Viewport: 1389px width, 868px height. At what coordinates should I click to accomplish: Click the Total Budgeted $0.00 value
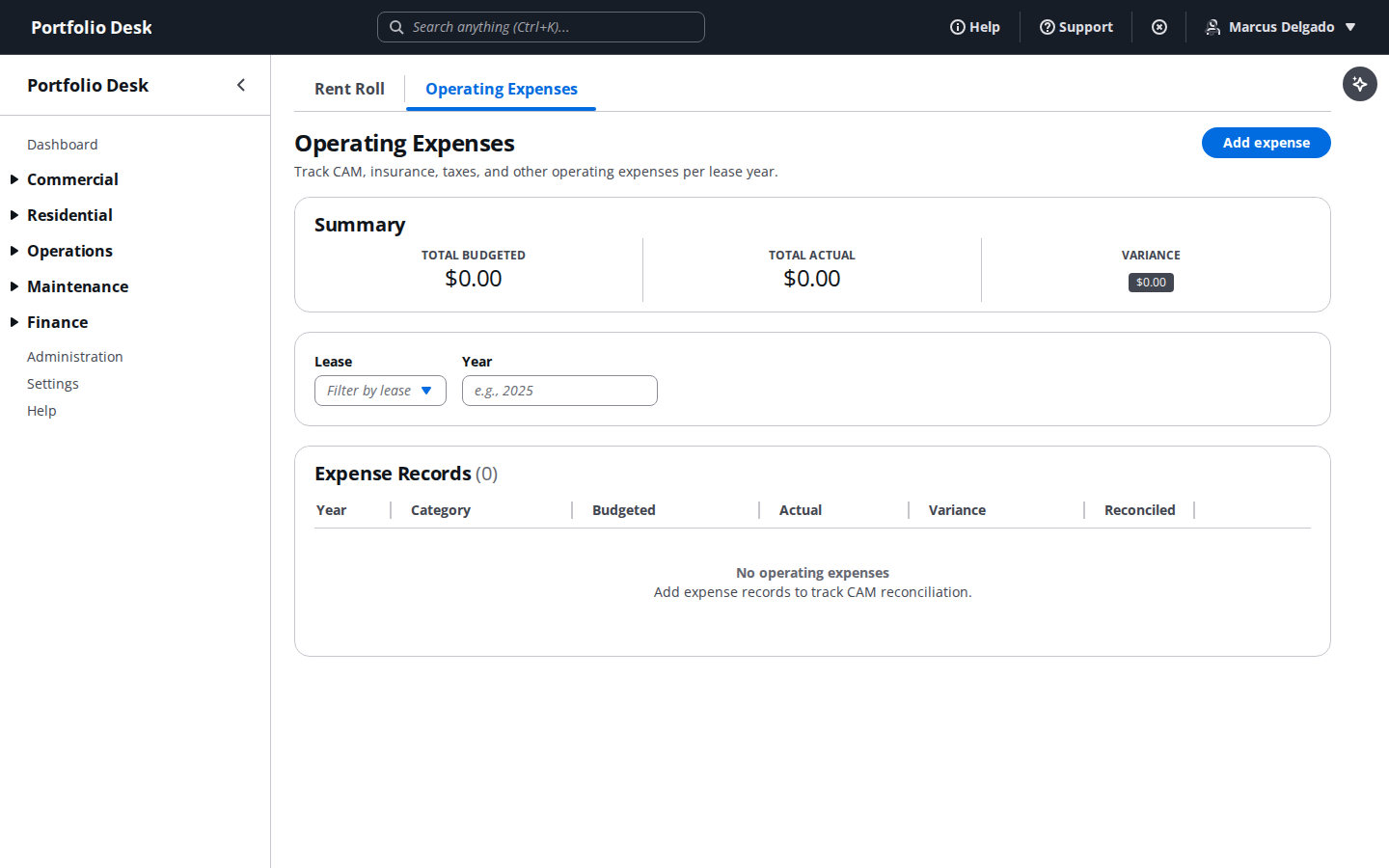pos(474,279)
